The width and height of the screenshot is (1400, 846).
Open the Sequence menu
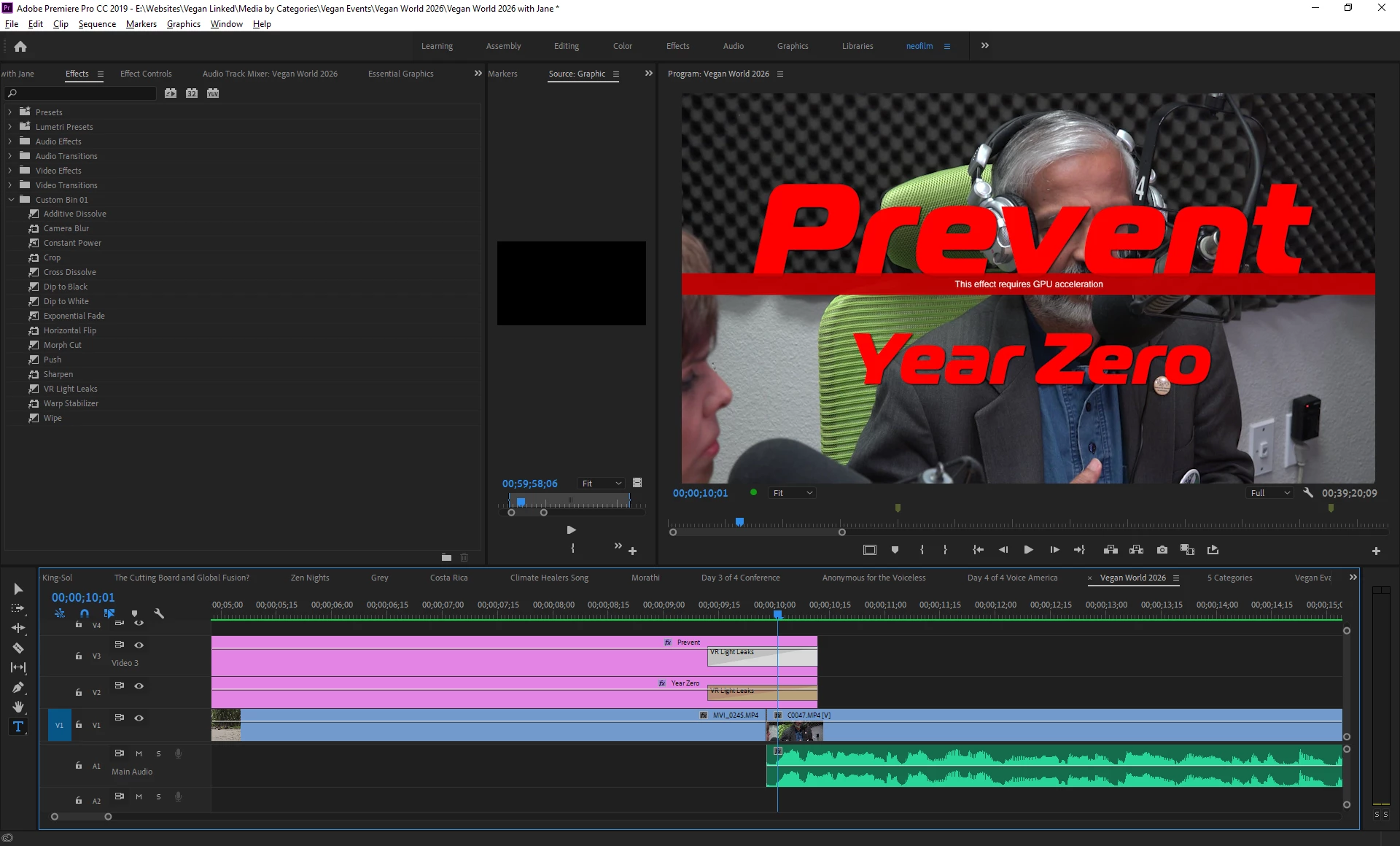[97, 24]
